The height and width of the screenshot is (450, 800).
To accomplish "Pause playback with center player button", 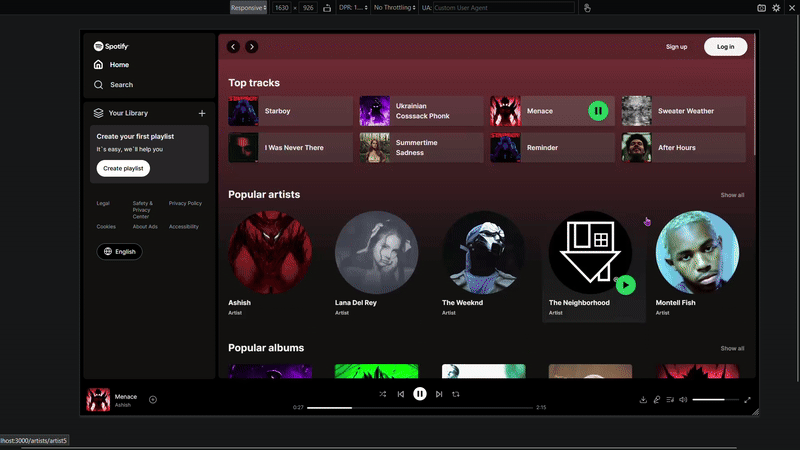I will (420, 394).
